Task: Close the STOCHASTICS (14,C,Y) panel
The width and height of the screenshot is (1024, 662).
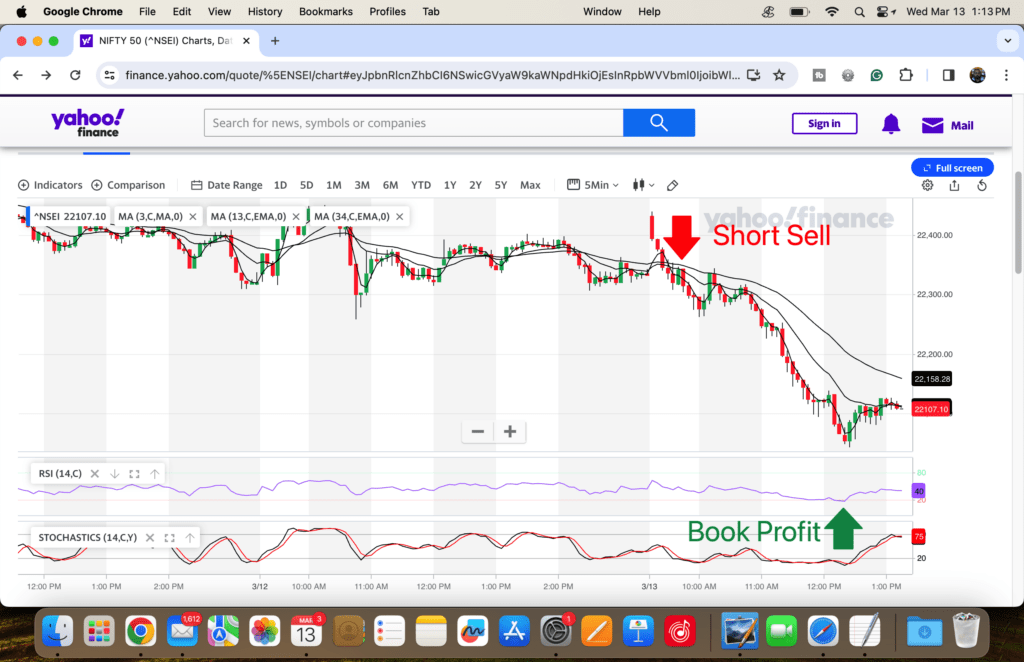Action: pyautogui.click(x=150, y=538)
